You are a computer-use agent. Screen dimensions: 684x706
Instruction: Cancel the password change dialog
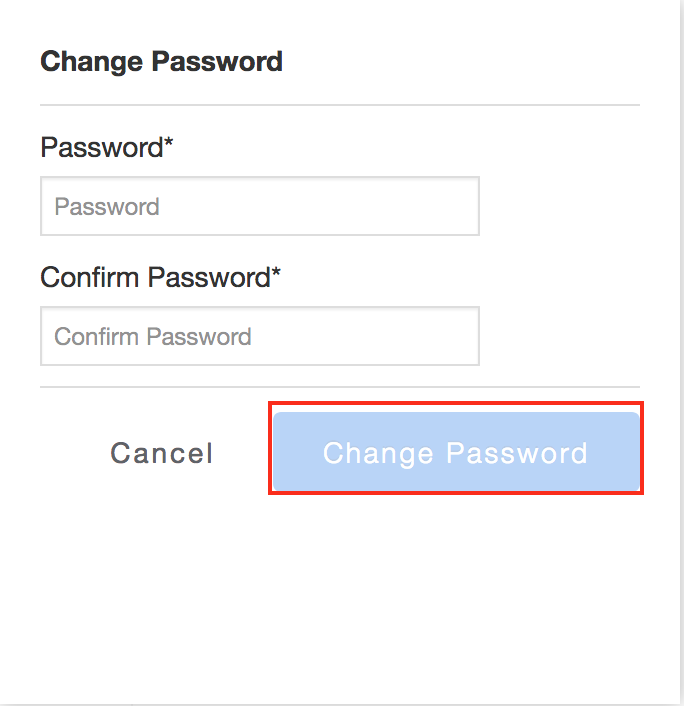[162, 453]
